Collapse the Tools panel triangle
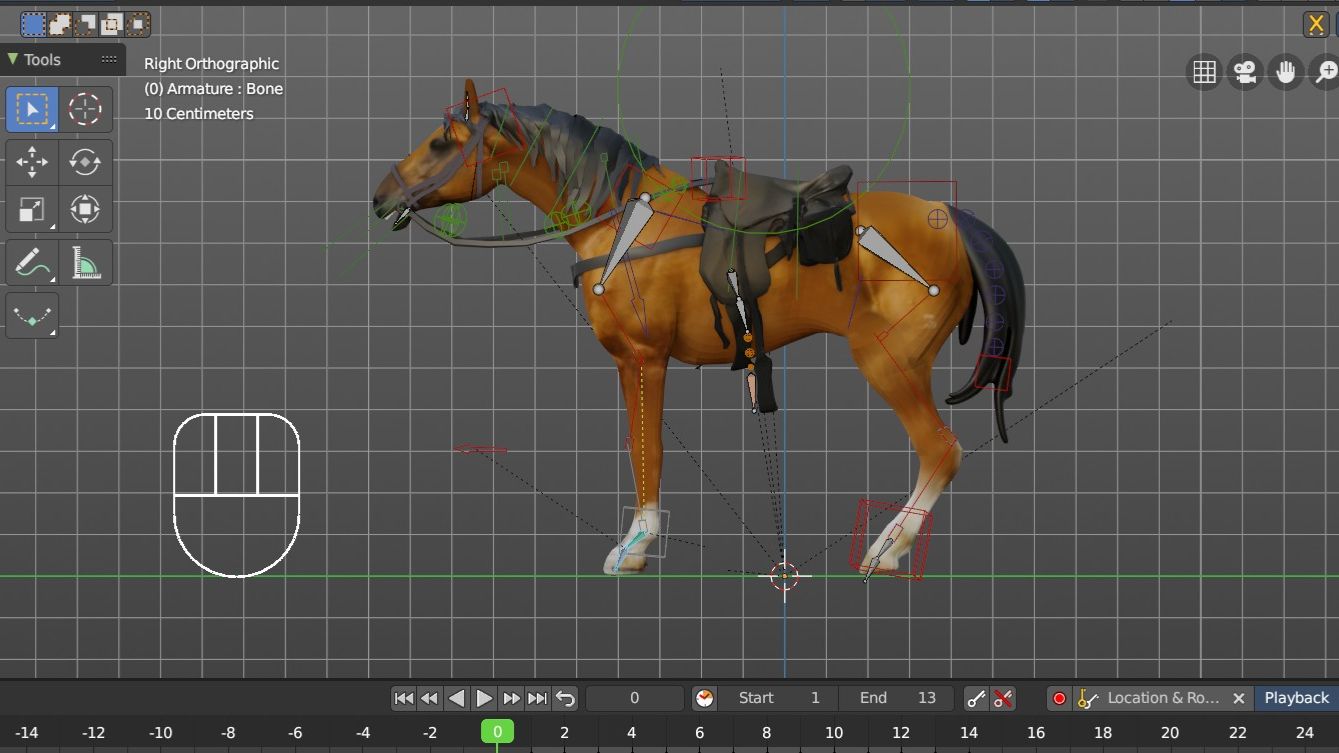The width and height of the screenshot is (1339, 753). pos(13,60)
